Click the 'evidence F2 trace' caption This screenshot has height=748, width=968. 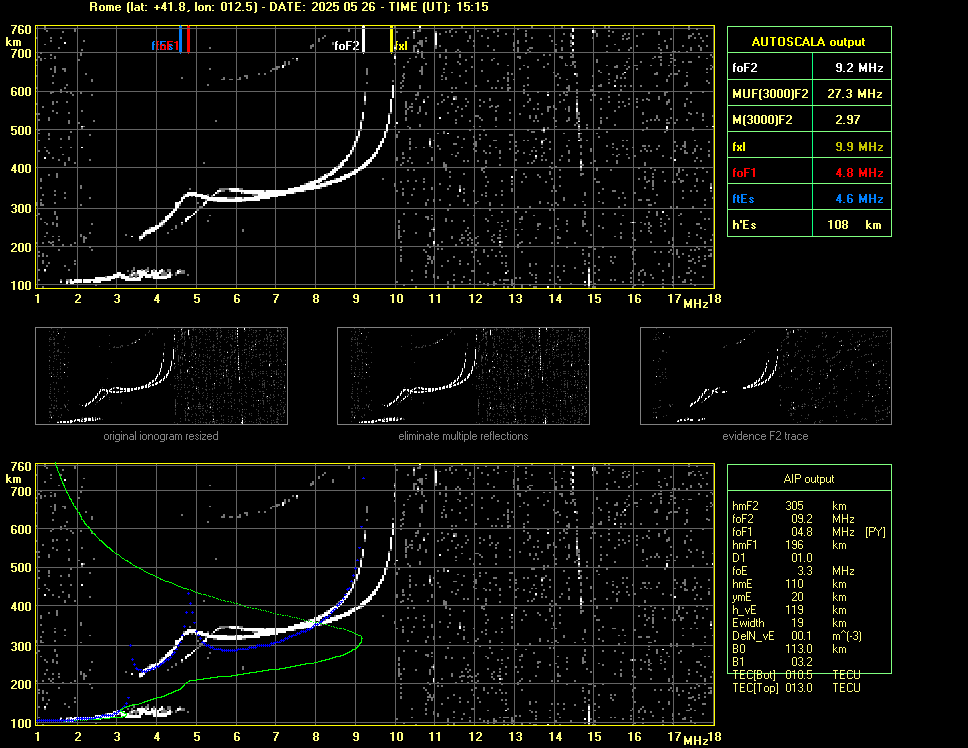click(x=766, y=436)
